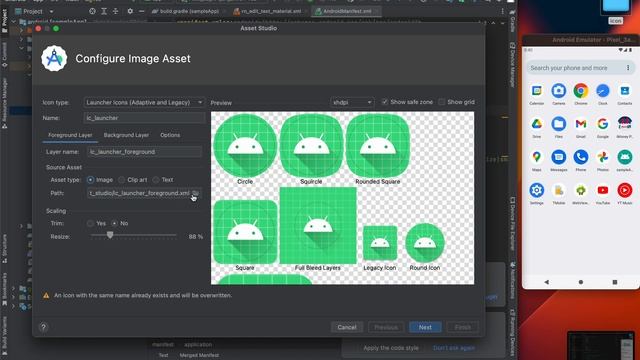Viewport: 640px width, 360px height.
Task: Set Trim to No
Action: tap(114, 223)
